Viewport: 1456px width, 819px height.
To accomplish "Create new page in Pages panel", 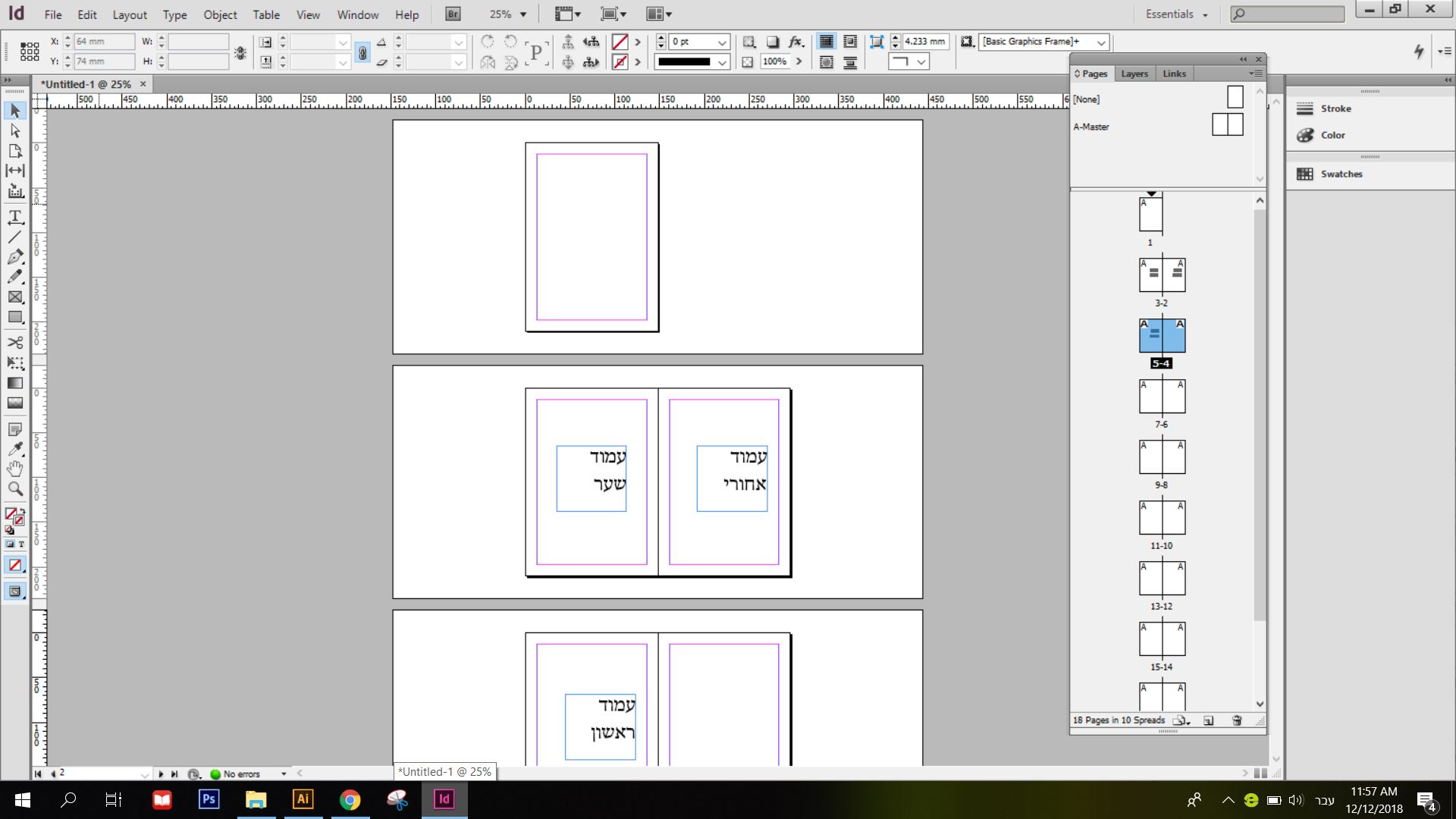I will pos(1209,720).
